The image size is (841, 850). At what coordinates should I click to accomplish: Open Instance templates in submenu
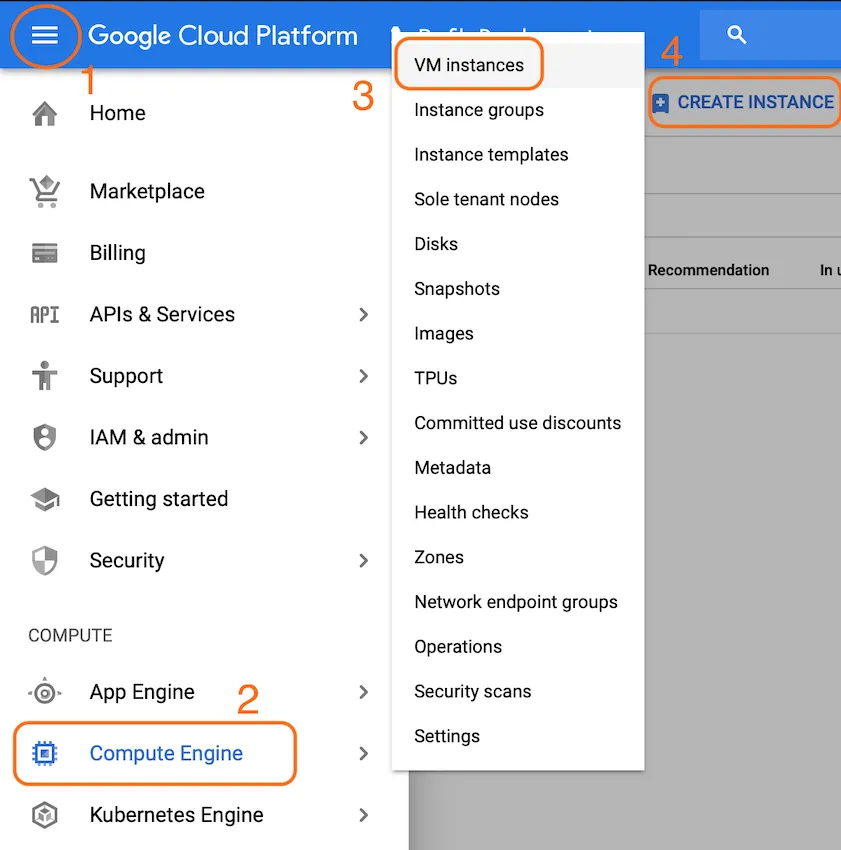click(x=491, y=155)
